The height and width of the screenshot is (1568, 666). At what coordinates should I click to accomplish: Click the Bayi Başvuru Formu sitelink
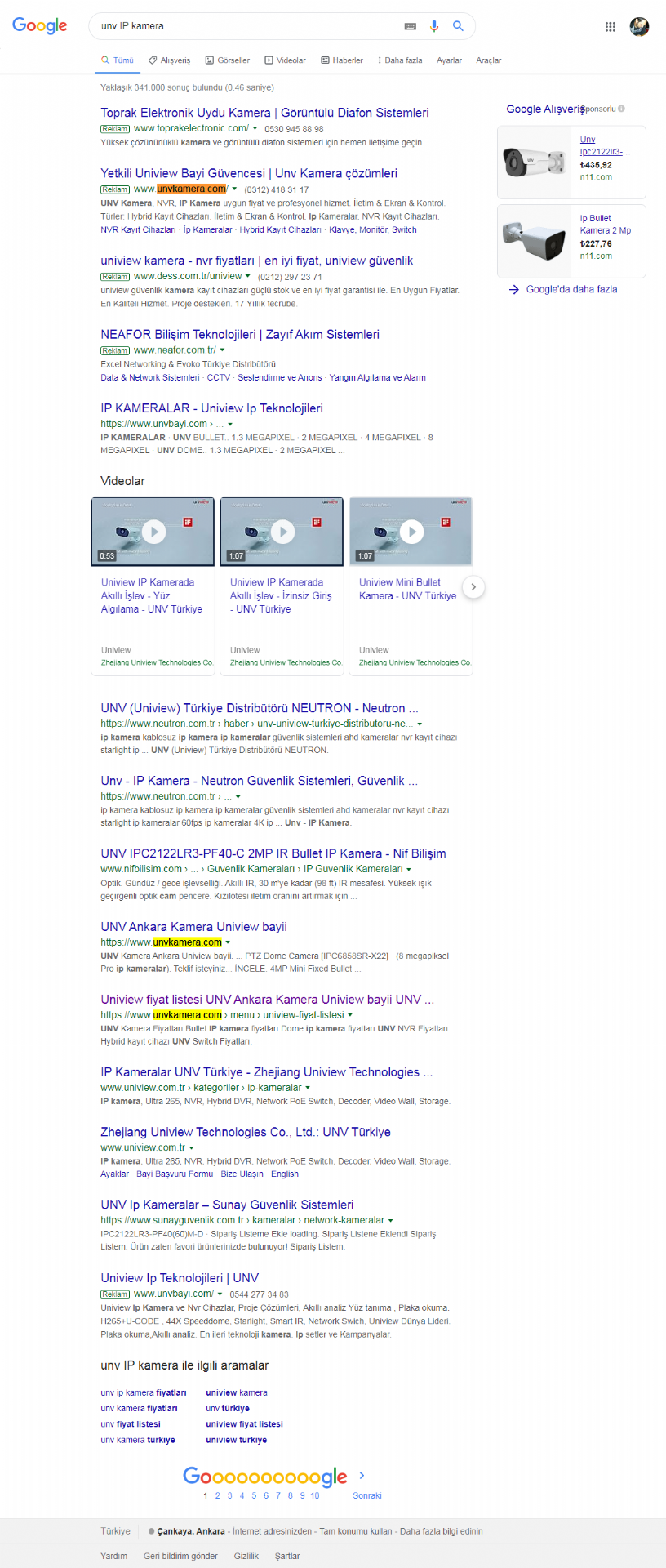[175, 1174]
